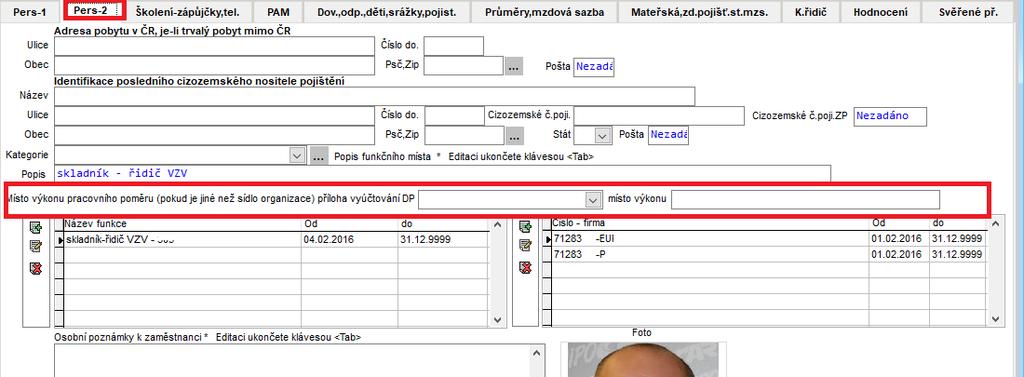This screenshot has width=1024, height=377.
Task: Open Psč lookup button in Adresa pobytu section
Action: (x=514, y=67)
